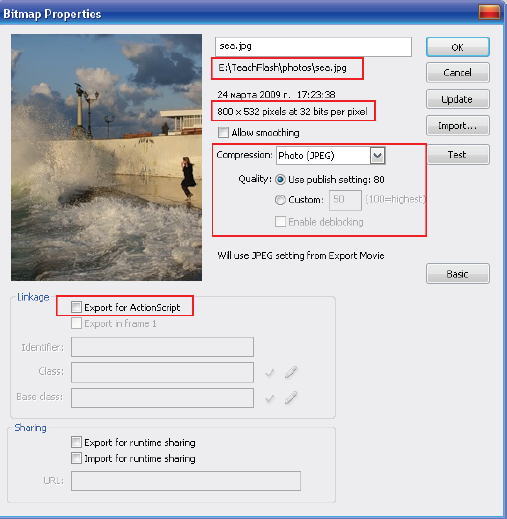Close the Bitmap Properties dialog
Image resolution: width=507 pixels, height=519 pixels.
pyautogui.click(x=489, y=12)
